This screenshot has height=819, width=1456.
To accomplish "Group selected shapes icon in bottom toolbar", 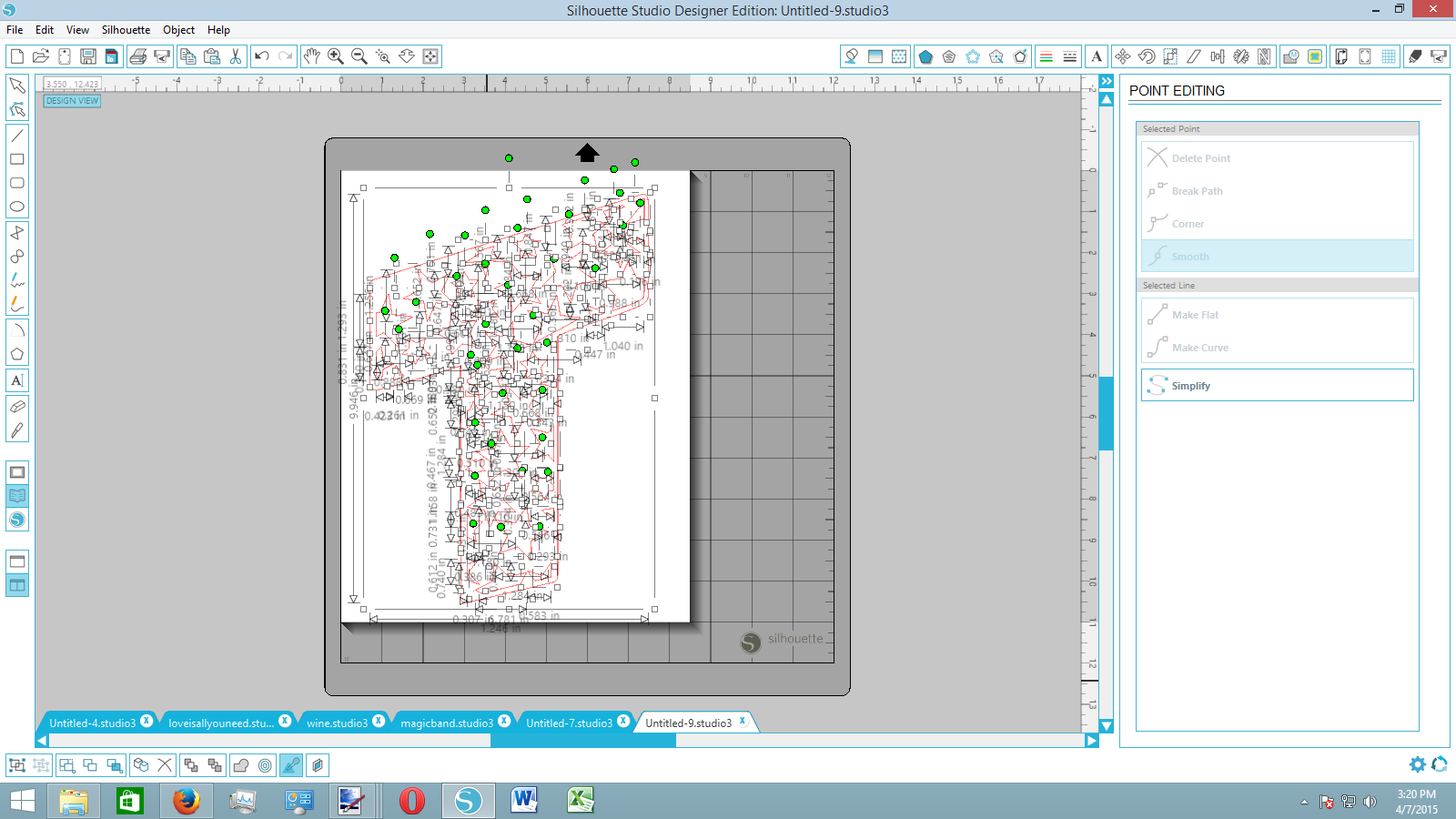I will [16, 765].
